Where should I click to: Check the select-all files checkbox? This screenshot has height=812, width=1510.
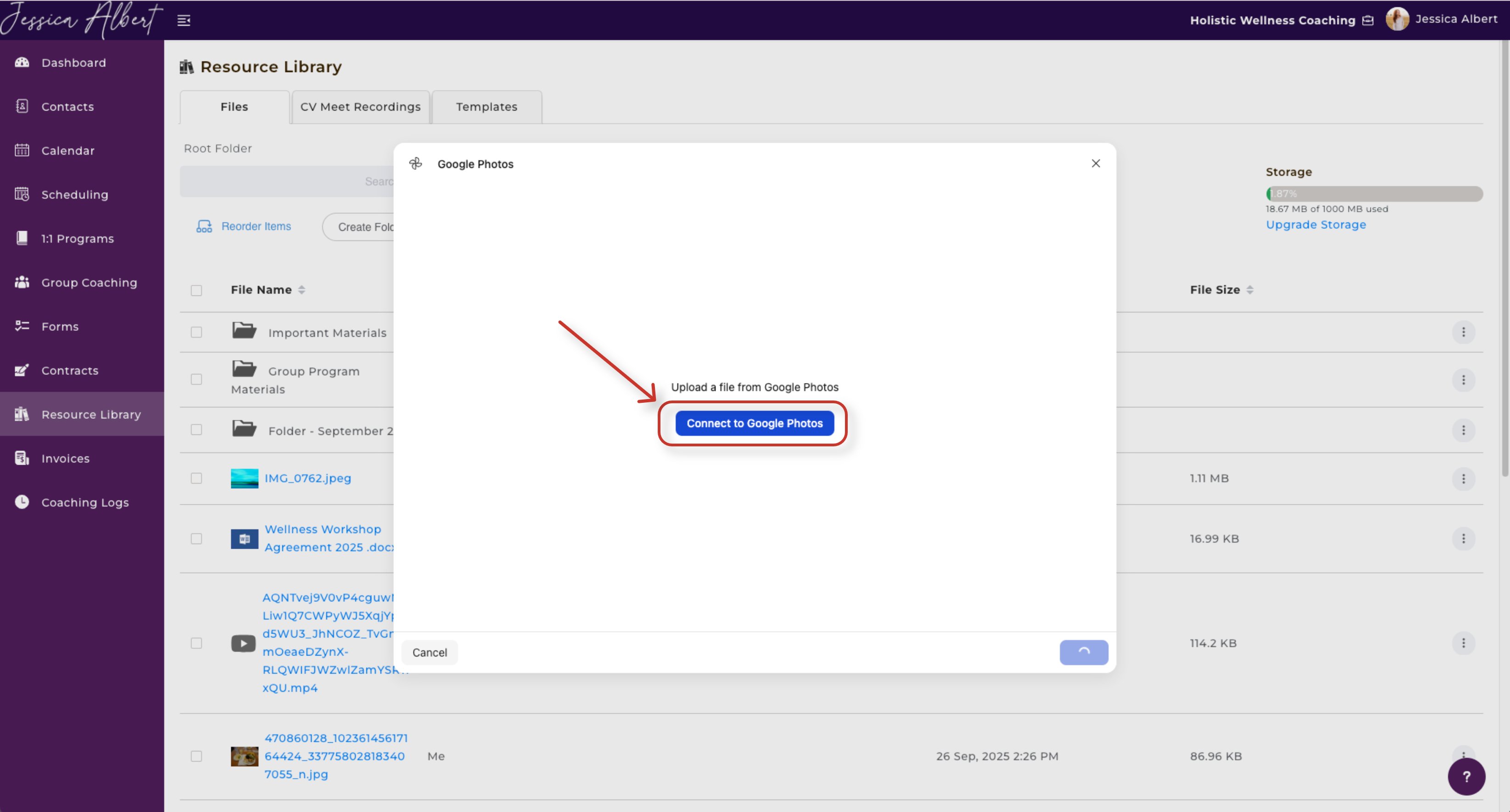[x=196, y=290]
